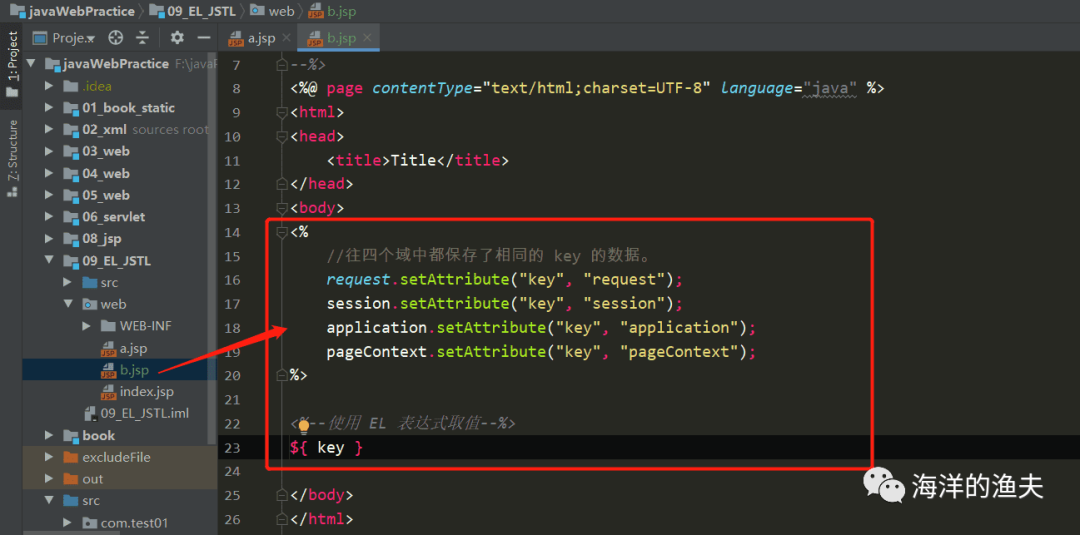
Task: Click line number 23 in gutter
Action: coord(233,448)
